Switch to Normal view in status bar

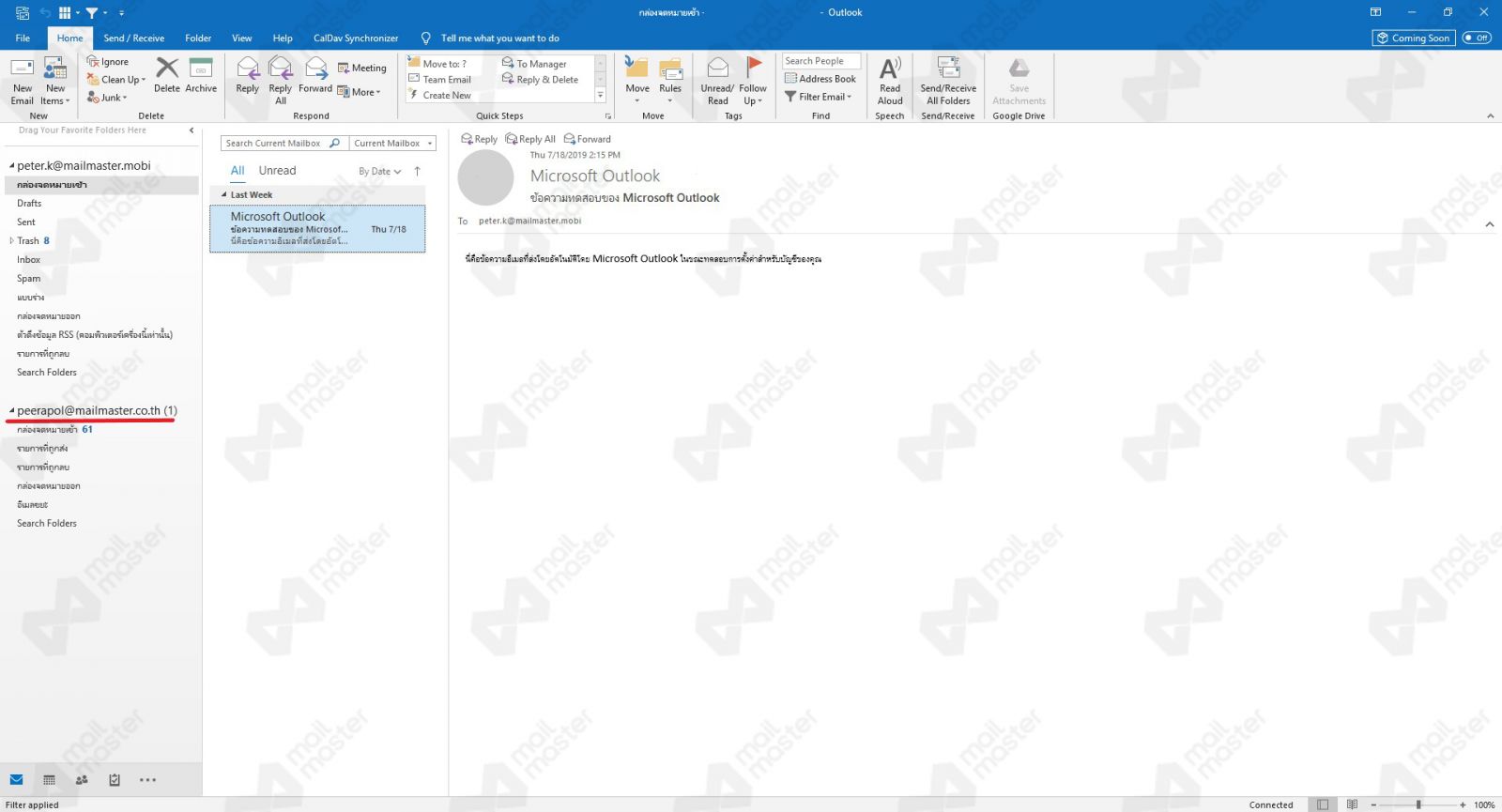(x=1323, y=804)
